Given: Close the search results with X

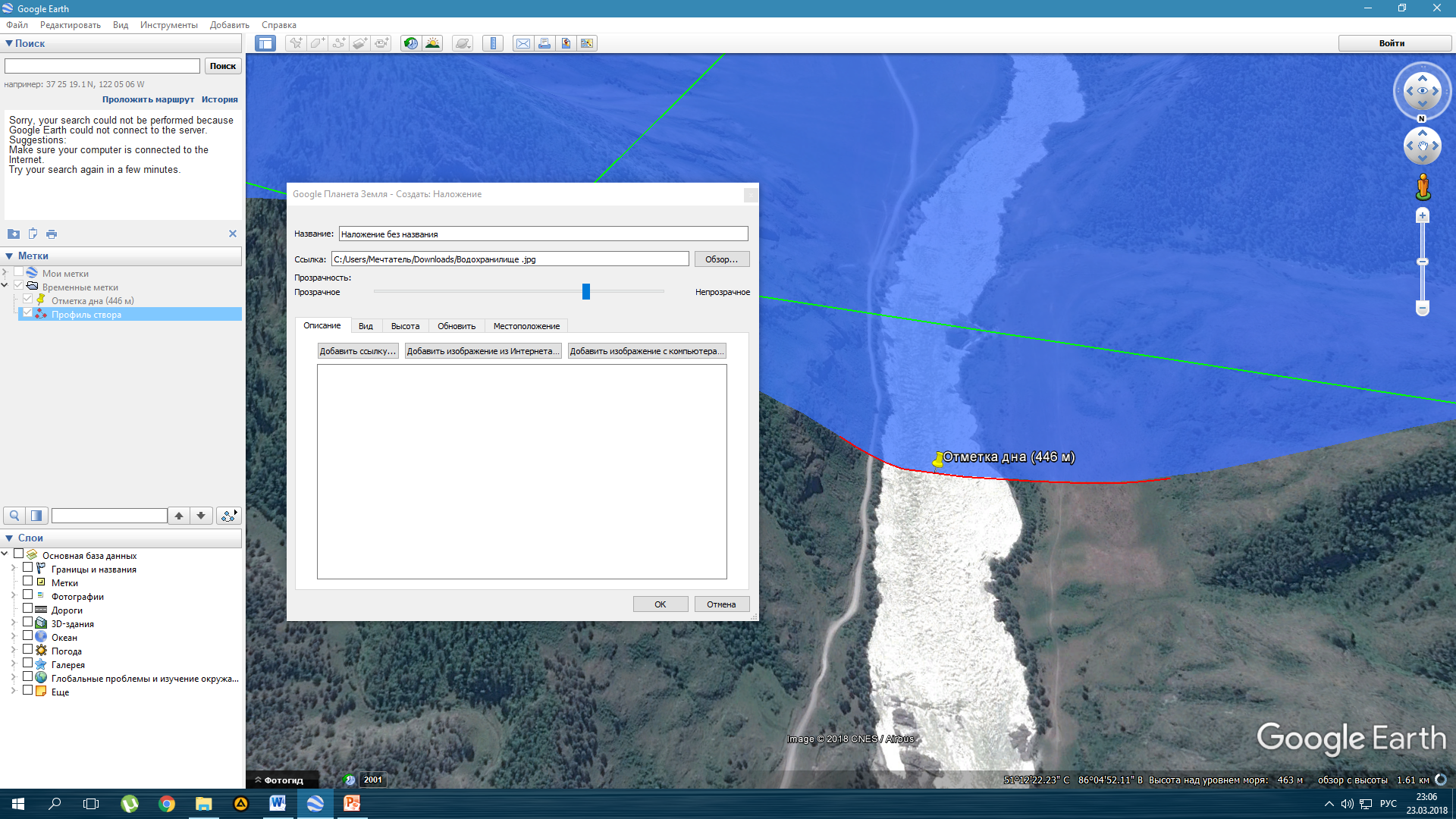Looking at the screenshot, I should 233,234.
